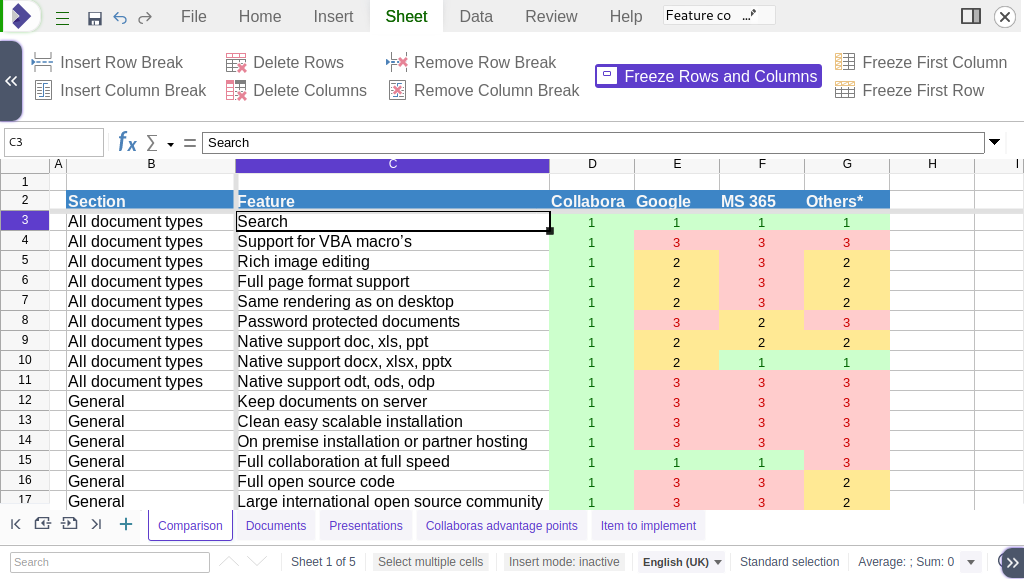Click Delete Rows icon
This screenshot has width=1024, height=579.
click(236, 63)
